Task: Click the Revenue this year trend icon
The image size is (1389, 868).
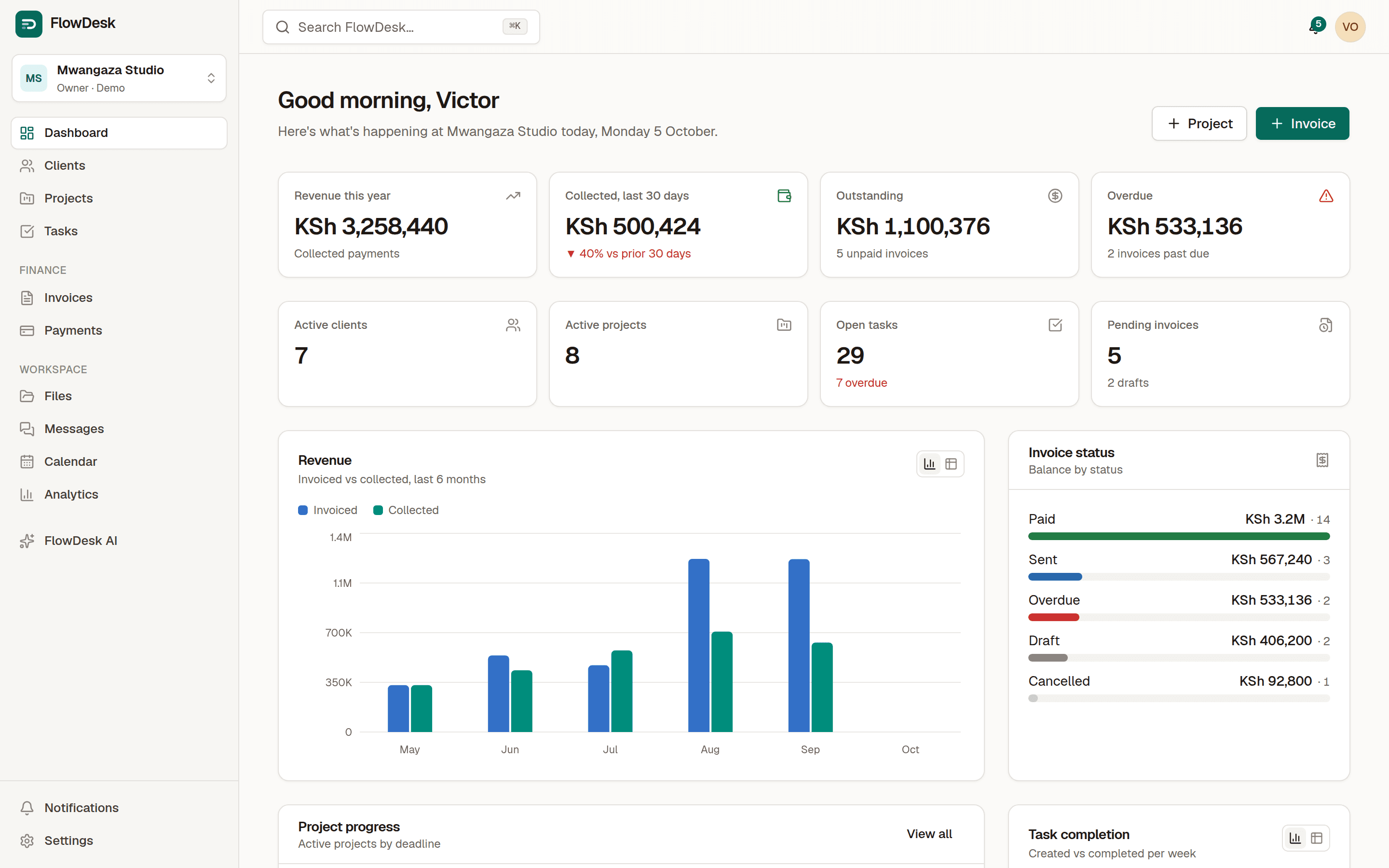Action: [x=513, y=196]
